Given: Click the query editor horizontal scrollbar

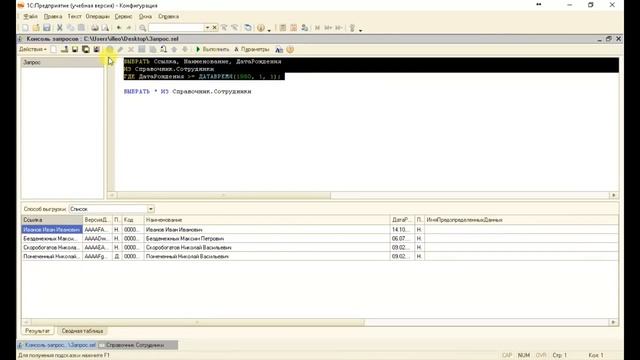Looking at the screenshot, I should click(223, 196).
